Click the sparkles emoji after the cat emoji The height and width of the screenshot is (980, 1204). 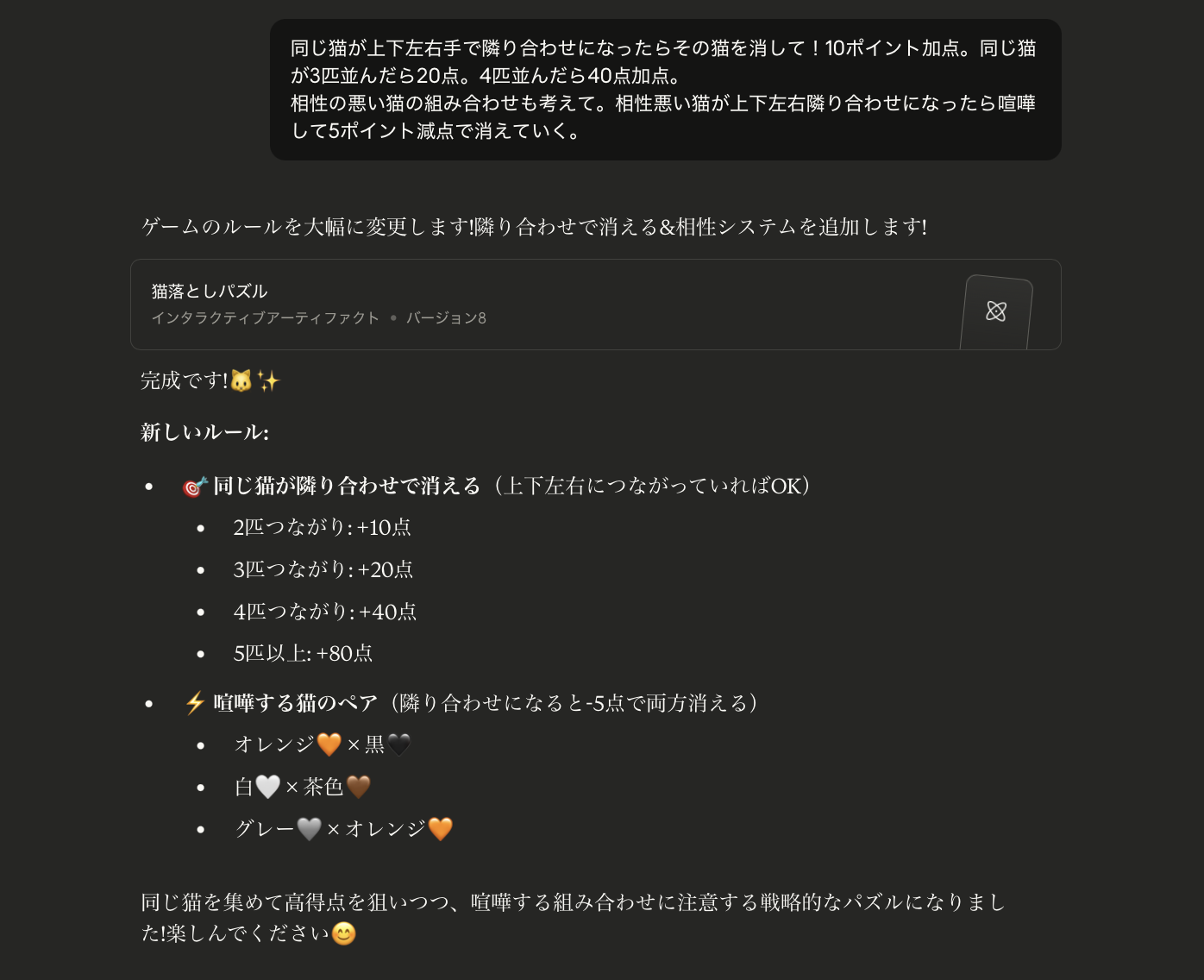[273, 380]
